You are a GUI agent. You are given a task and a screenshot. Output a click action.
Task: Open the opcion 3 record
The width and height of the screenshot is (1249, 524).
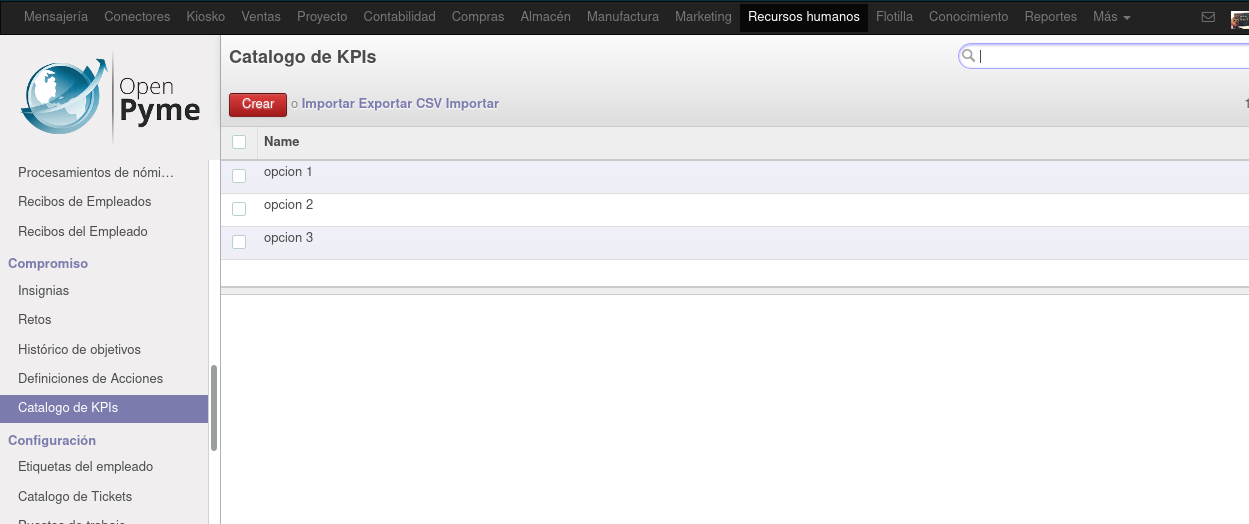pos(734,242)
